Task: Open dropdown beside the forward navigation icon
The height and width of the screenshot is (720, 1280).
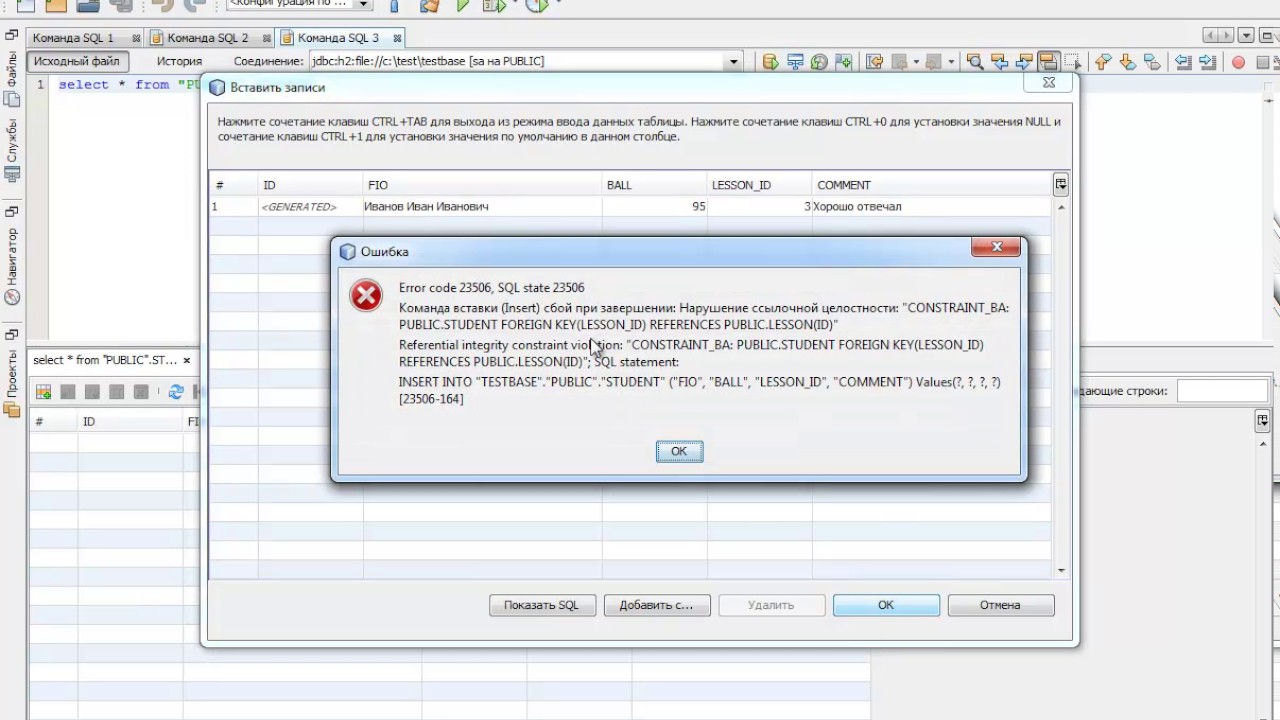Action: click(x=951, y=62)
